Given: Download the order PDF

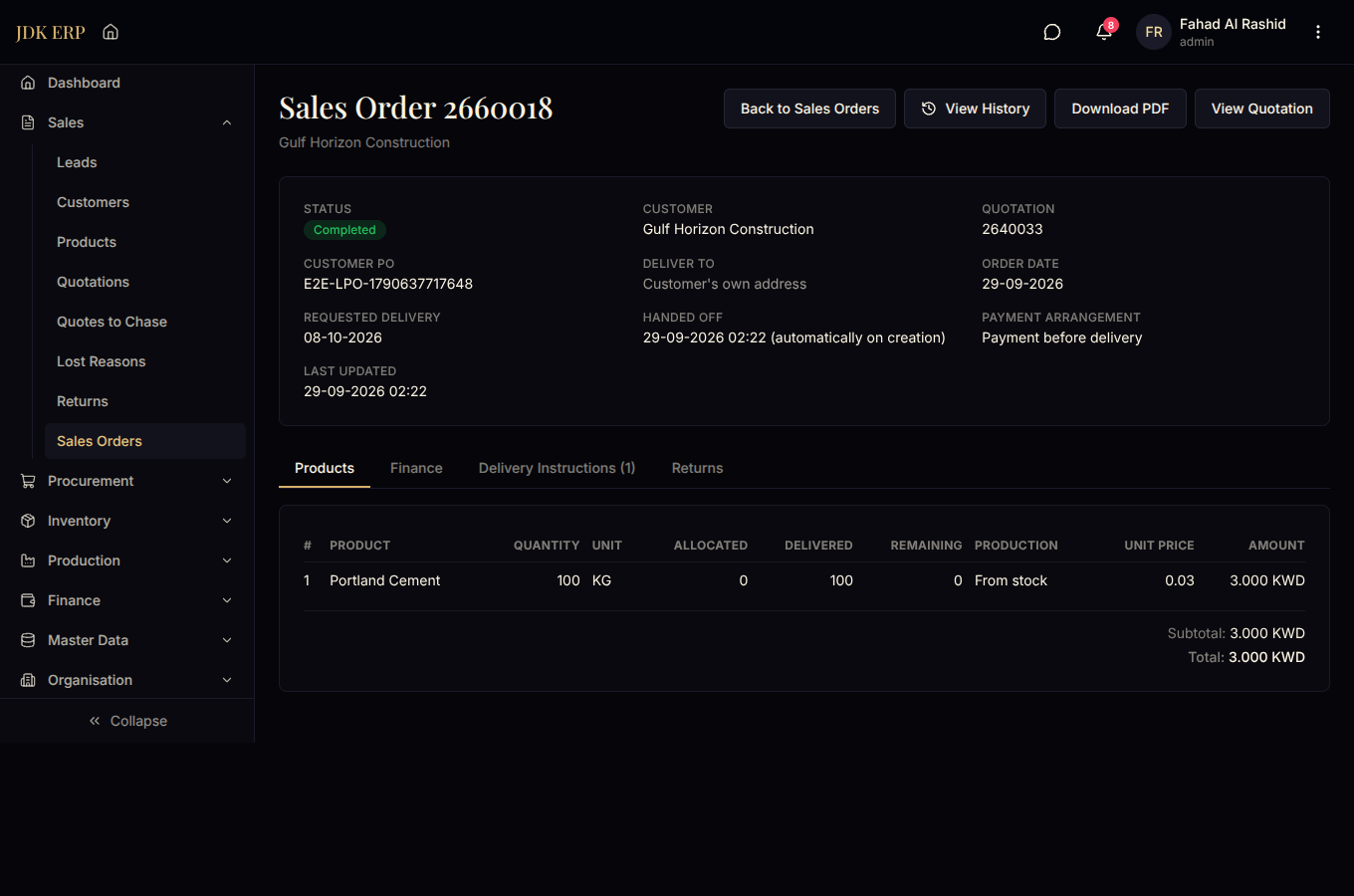Looking at the screenshot, I should click(x=1120, y=109).
